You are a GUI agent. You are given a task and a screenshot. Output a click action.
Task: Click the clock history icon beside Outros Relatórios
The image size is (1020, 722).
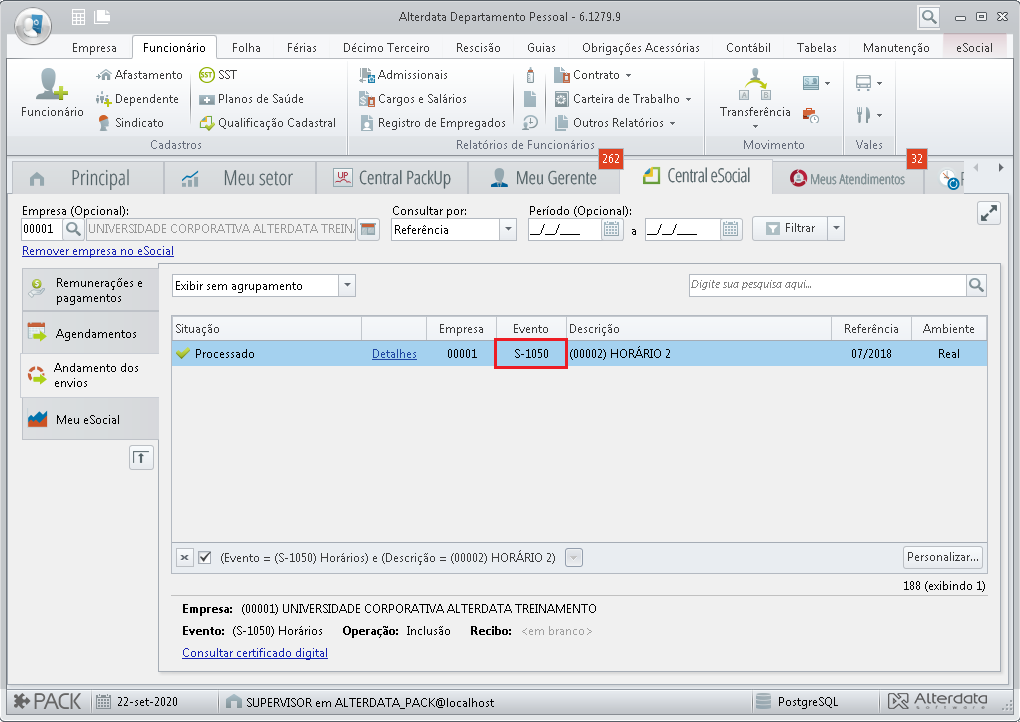point(530,123)
